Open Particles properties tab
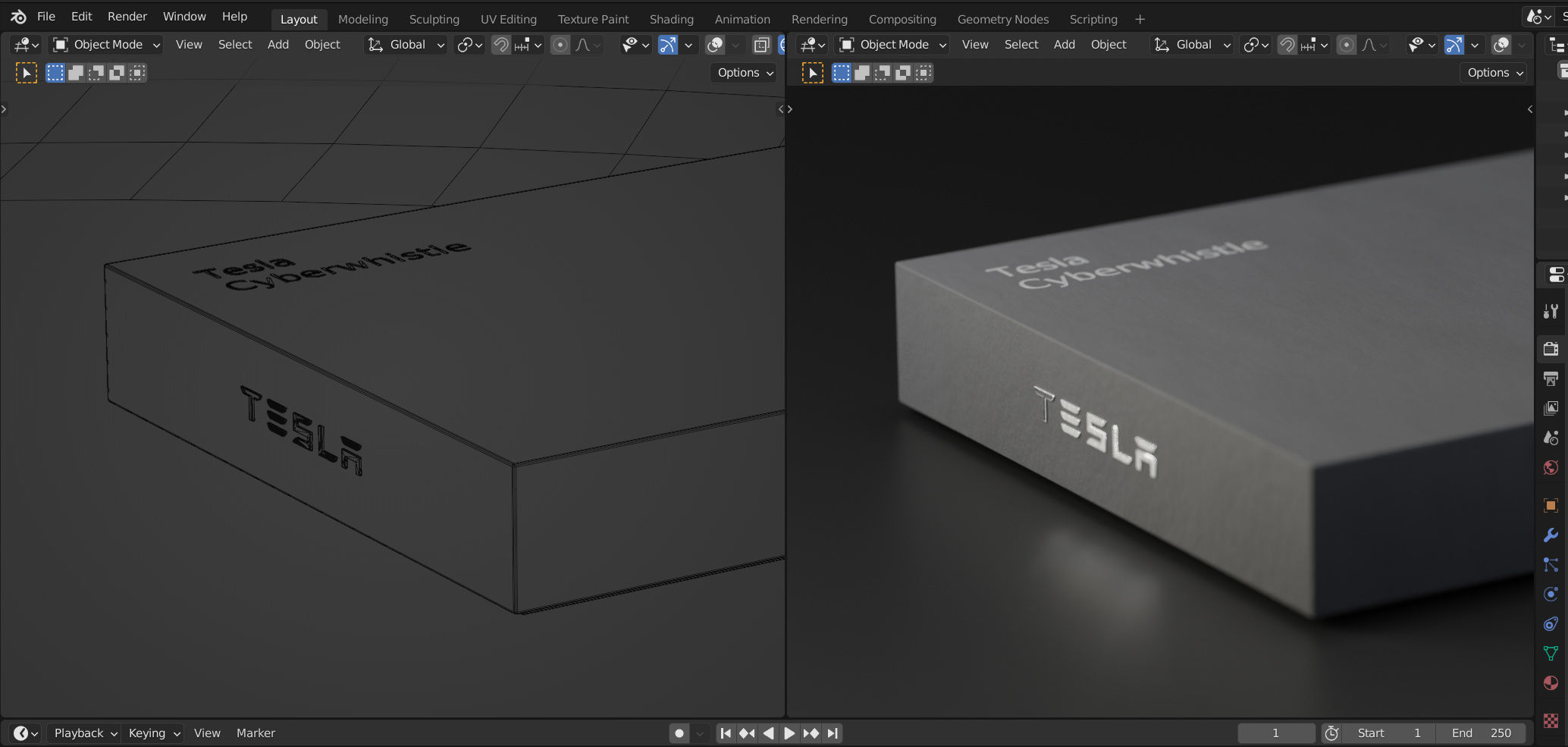 tap(1551, 564)
